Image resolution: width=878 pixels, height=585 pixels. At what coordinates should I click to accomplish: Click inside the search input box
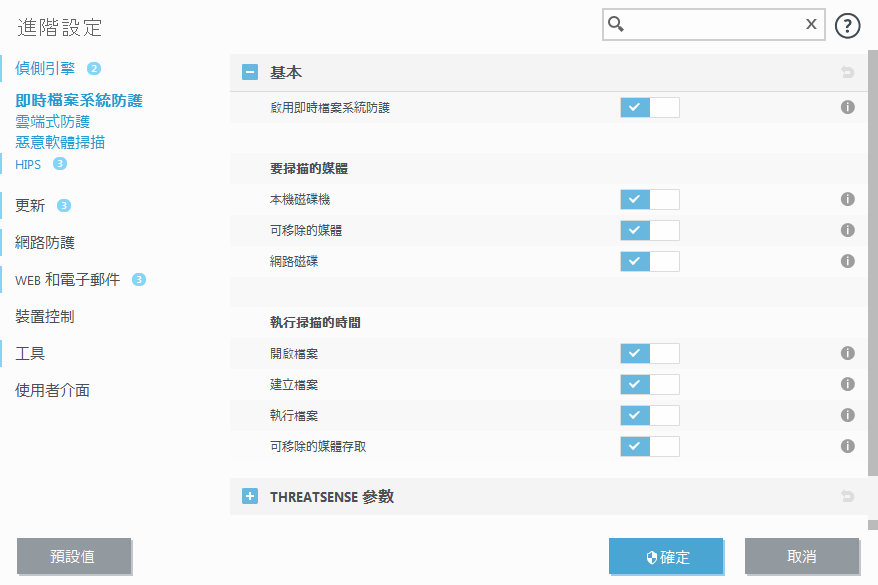(710, 24)
